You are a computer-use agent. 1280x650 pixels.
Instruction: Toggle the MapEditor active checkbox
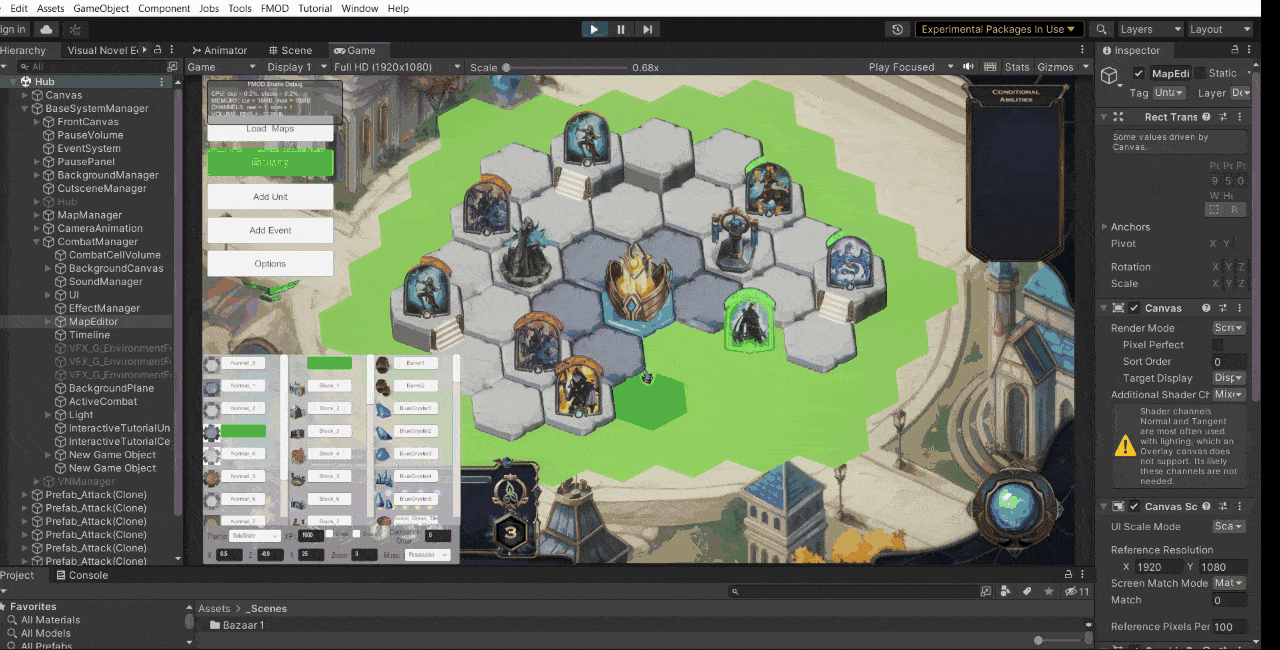(x=1139, y=73)
